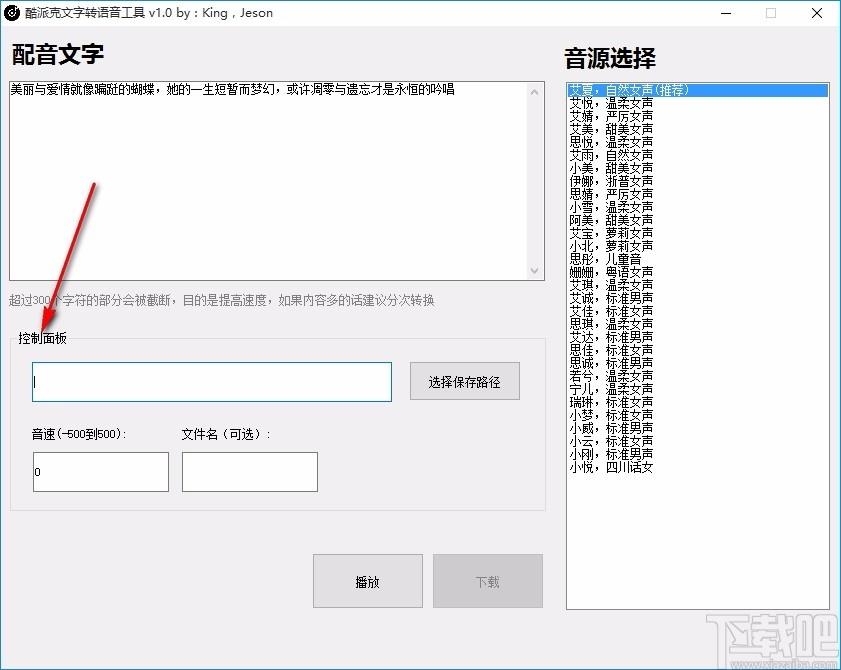Select voice 小美，甜美女声

(697, 168)
